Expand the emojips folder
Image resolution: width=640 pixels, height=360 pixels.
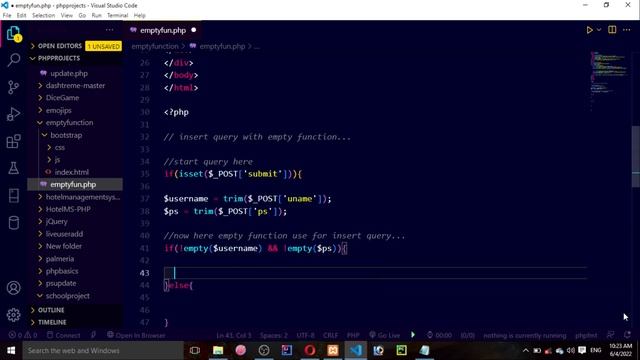tap(58, 110)
